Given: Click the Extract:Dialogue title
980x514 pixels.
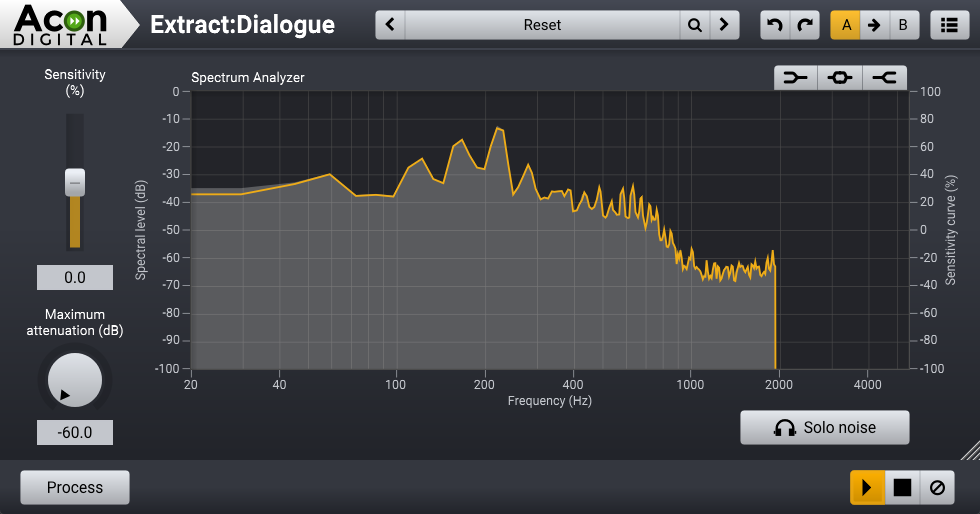Looking at the screenshot, I should point(242,25).
